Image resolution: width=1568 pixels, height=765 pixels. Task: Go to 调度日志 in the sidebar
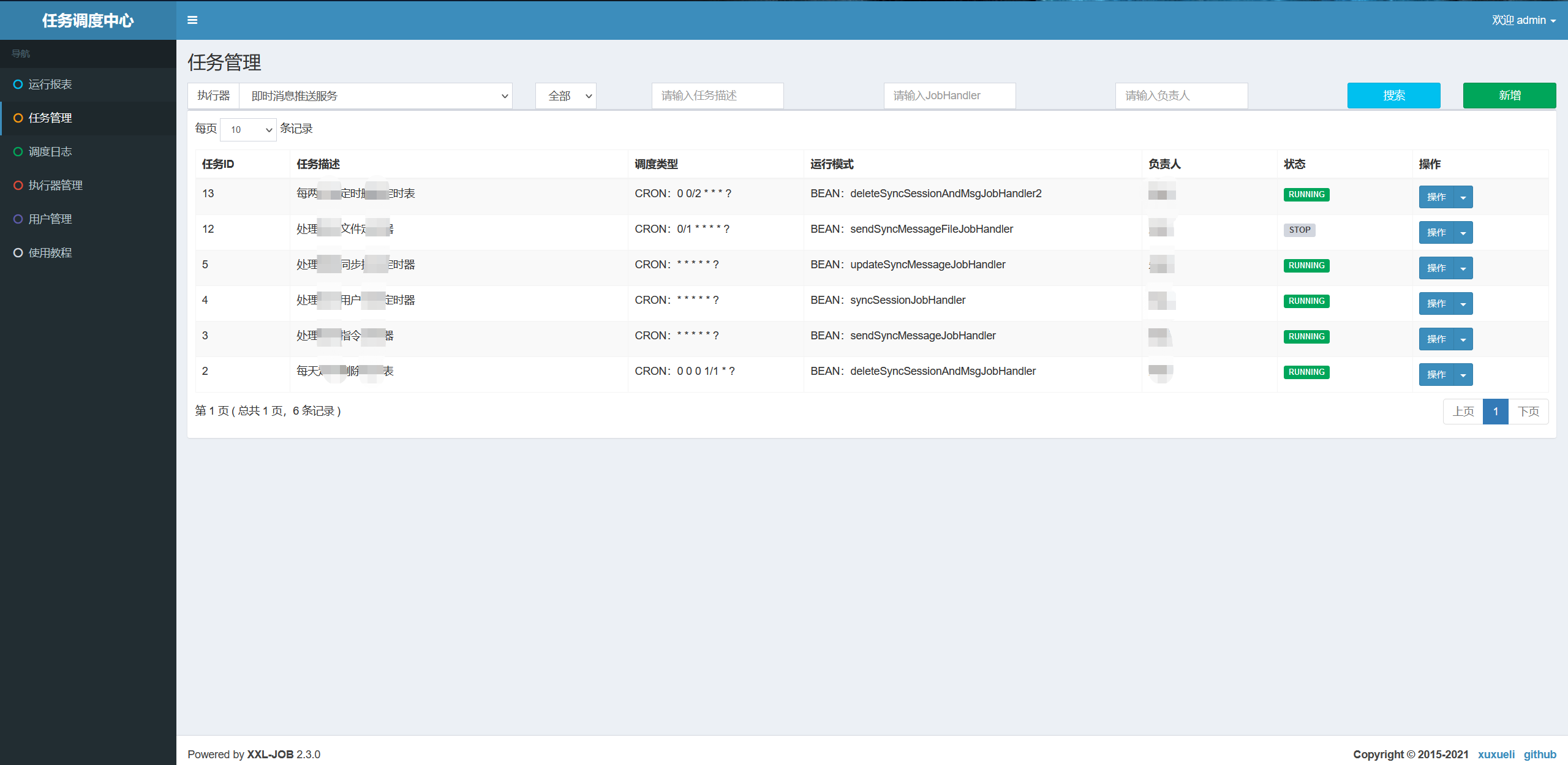click(50, 152)
